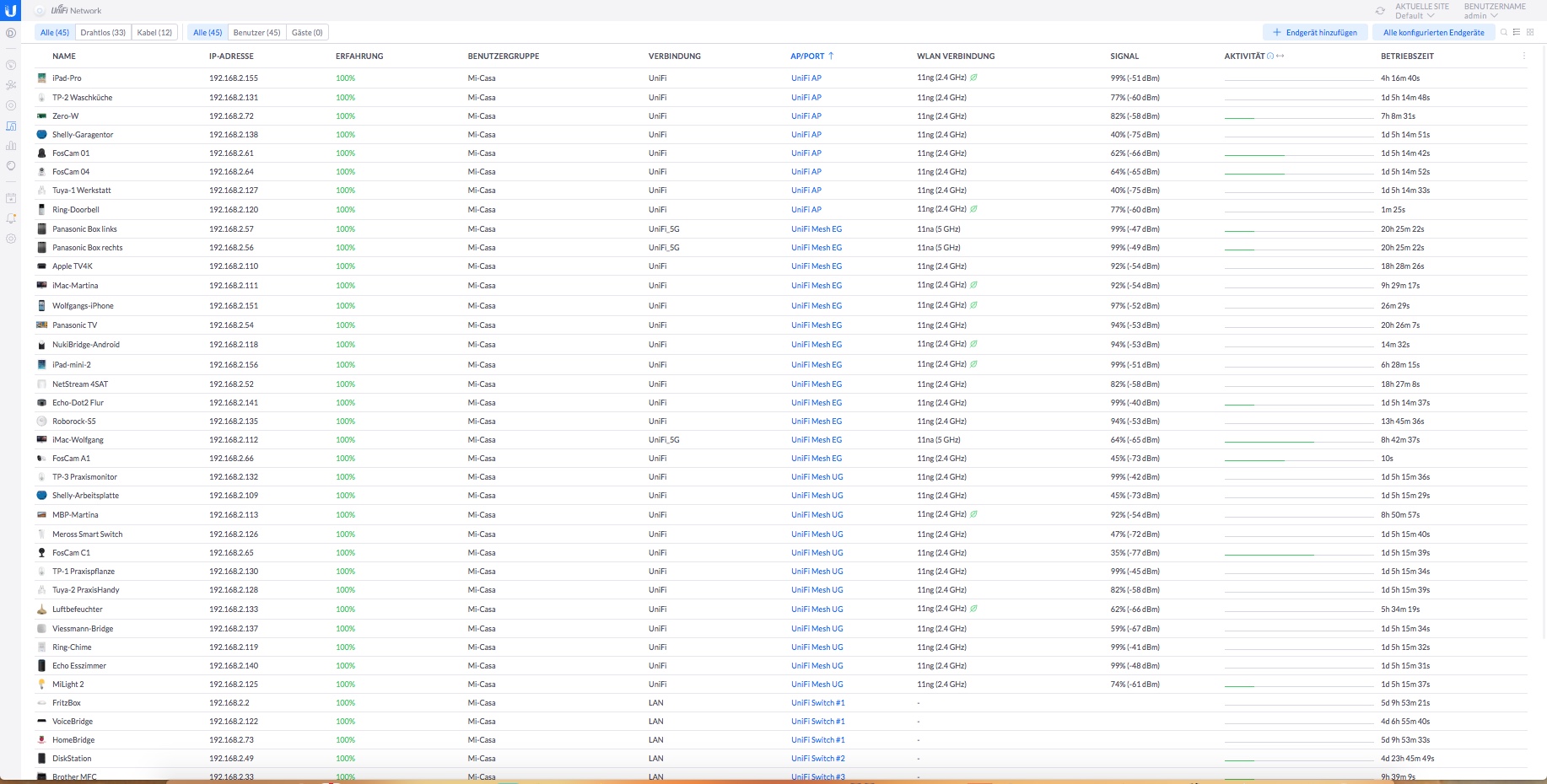The height and width of the screenshot is (784, 1547).
Task: Click the Endgerät hinzufügen button
Action: pyautogui.click(x=1315, y=32)
